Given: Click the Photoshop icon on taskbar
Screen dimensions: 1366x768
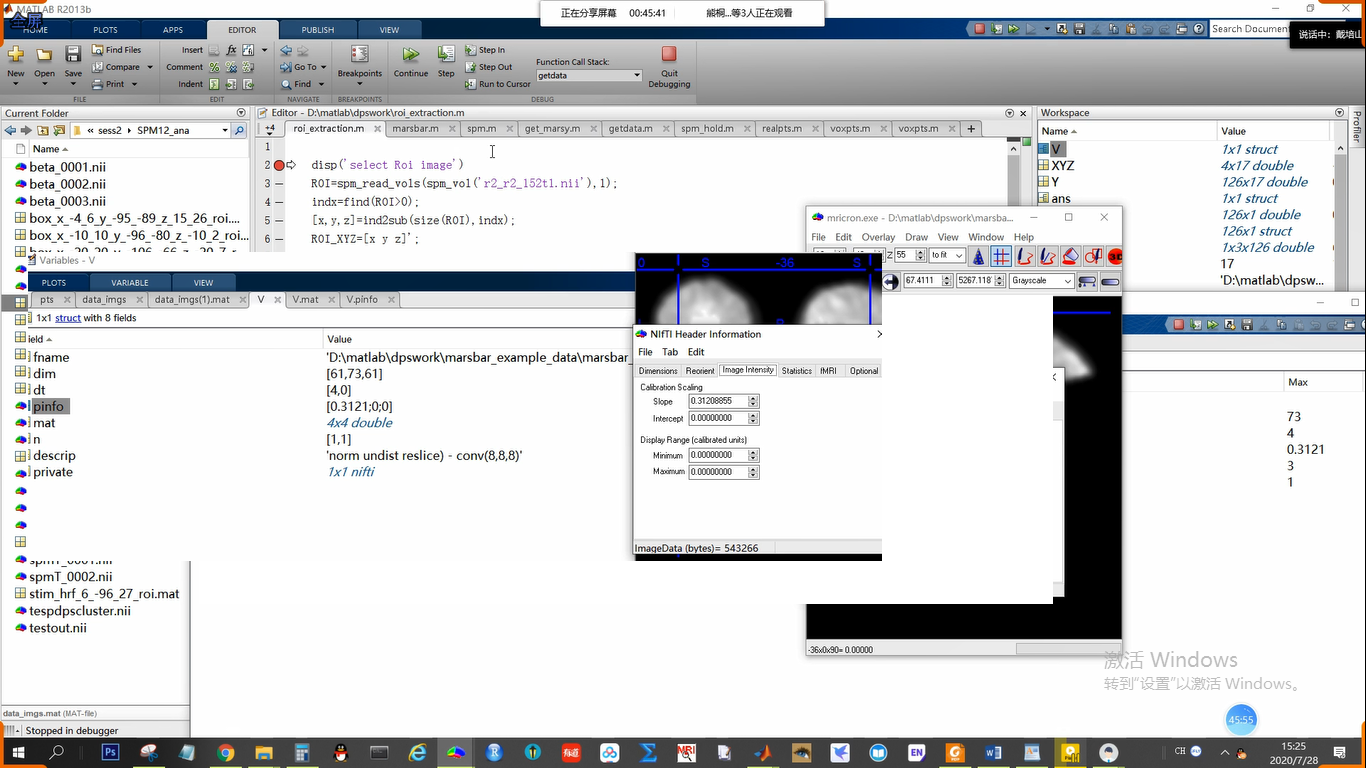Looking at the screenshot, I should pos(111,752).
